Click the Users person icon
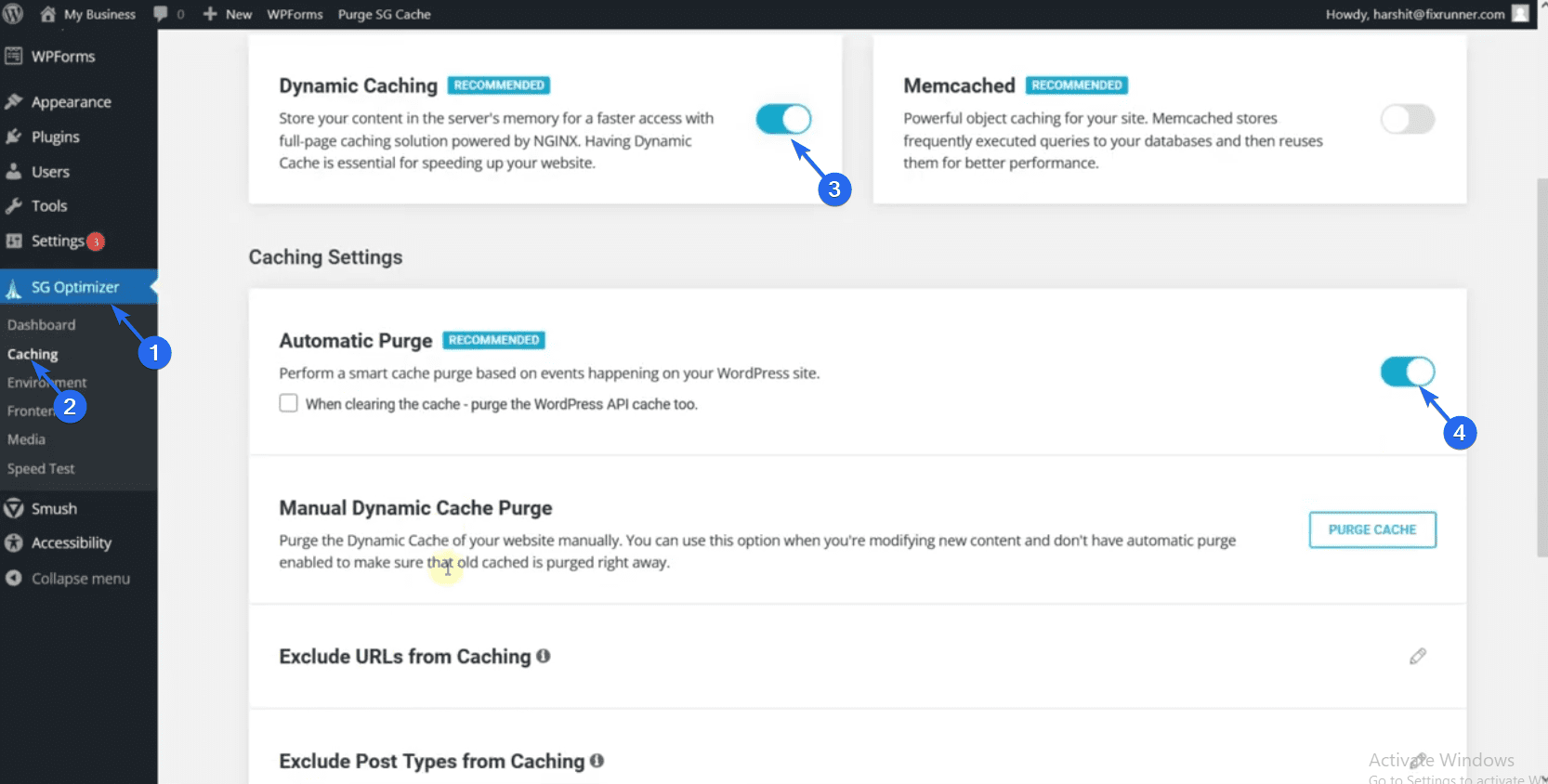 [x=14, y=171]
